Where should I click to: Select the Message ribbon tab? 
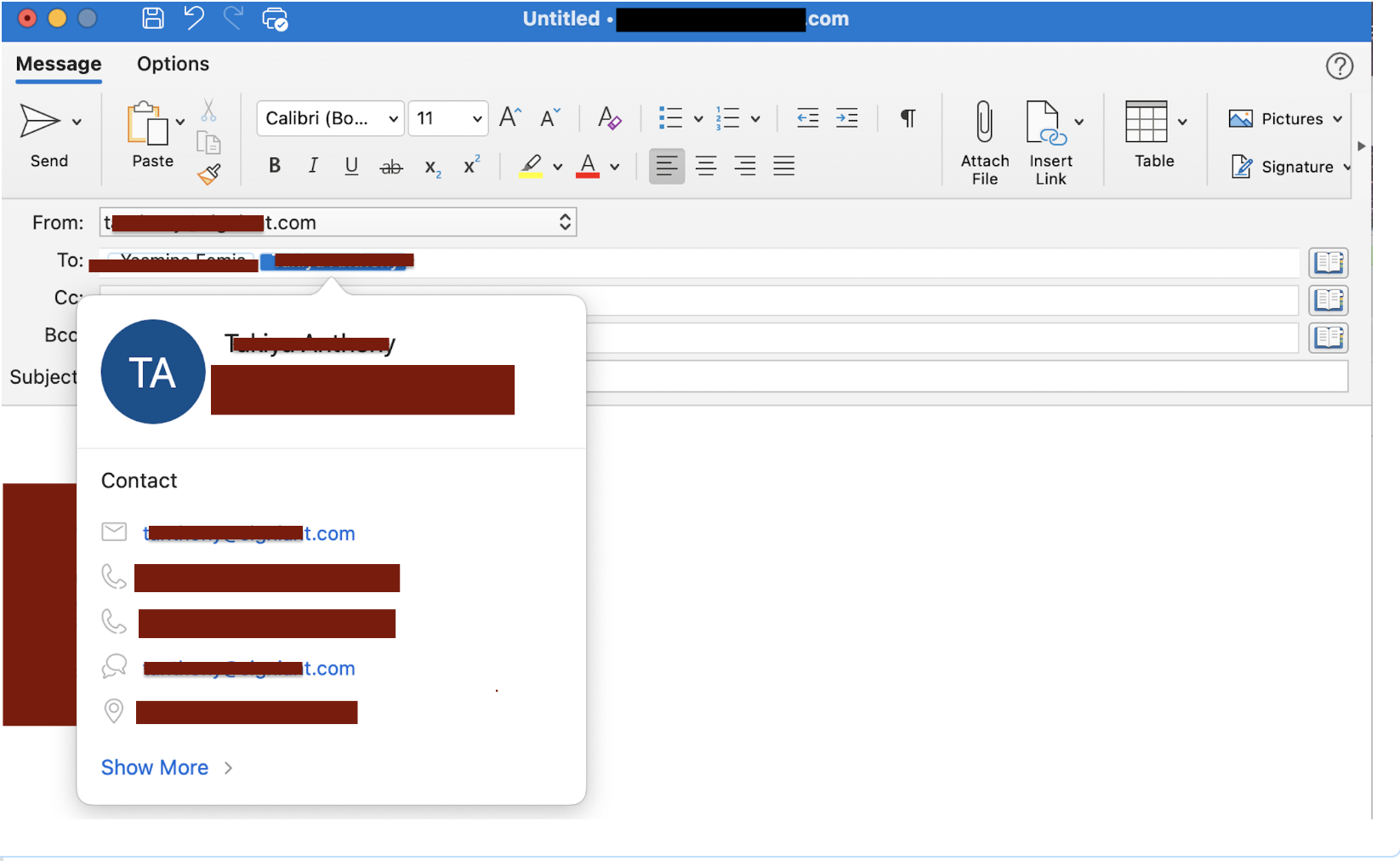coord(57,64)
